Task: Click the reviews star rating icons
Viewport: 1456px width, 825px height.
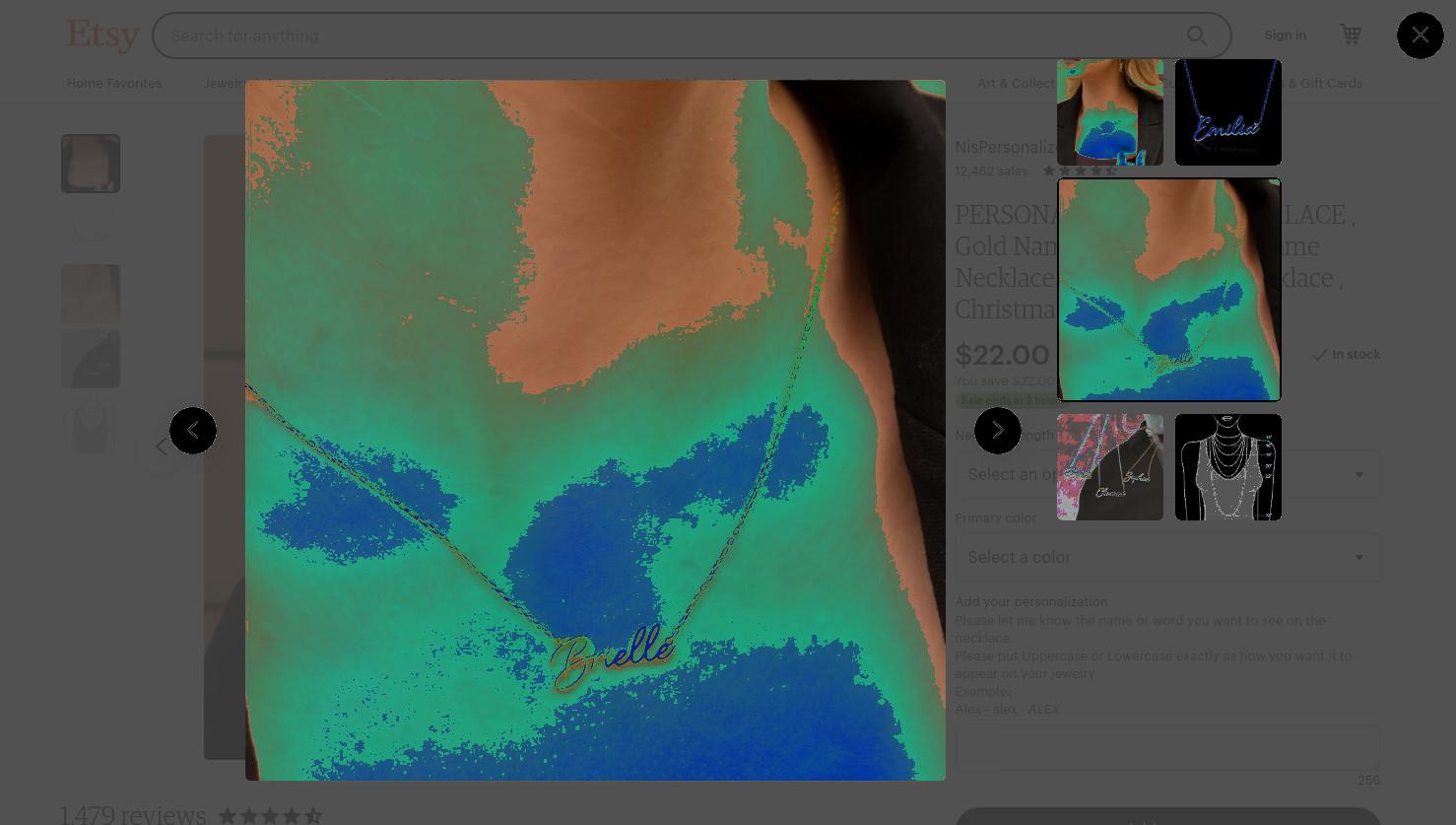Action: pyautogui.click(x=270, y=815)
